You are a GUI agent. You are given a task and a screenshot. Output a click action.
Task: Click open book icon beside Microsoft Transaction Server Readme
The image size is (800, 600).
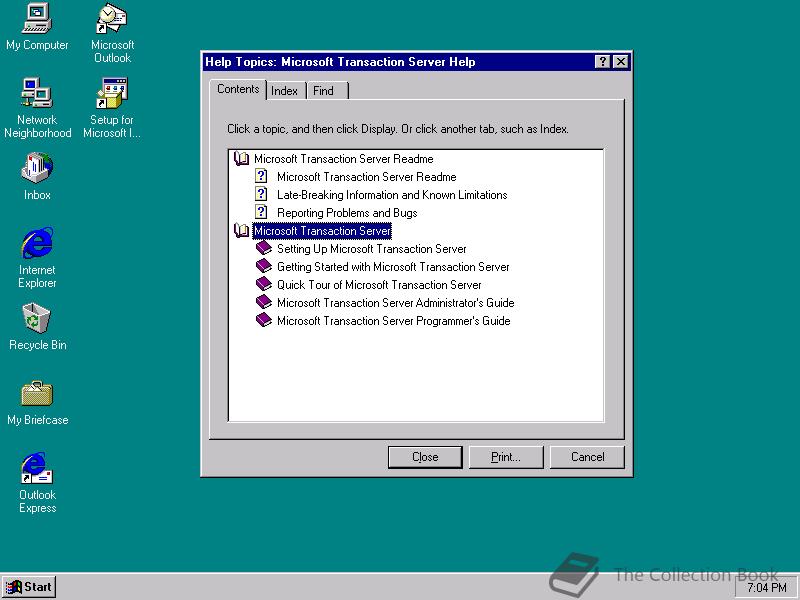click(241, 159)
